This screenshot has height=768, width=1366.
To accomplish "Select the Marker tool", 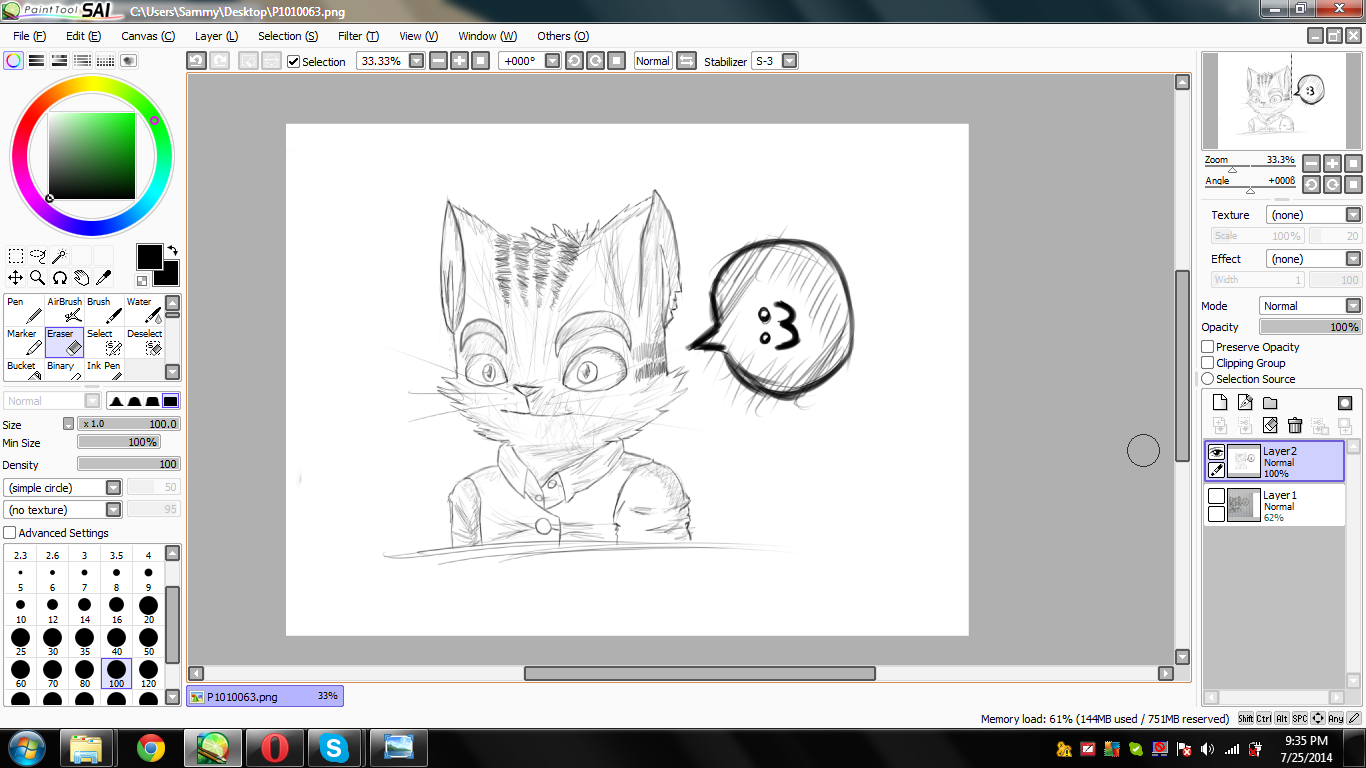I will point(24,342).
